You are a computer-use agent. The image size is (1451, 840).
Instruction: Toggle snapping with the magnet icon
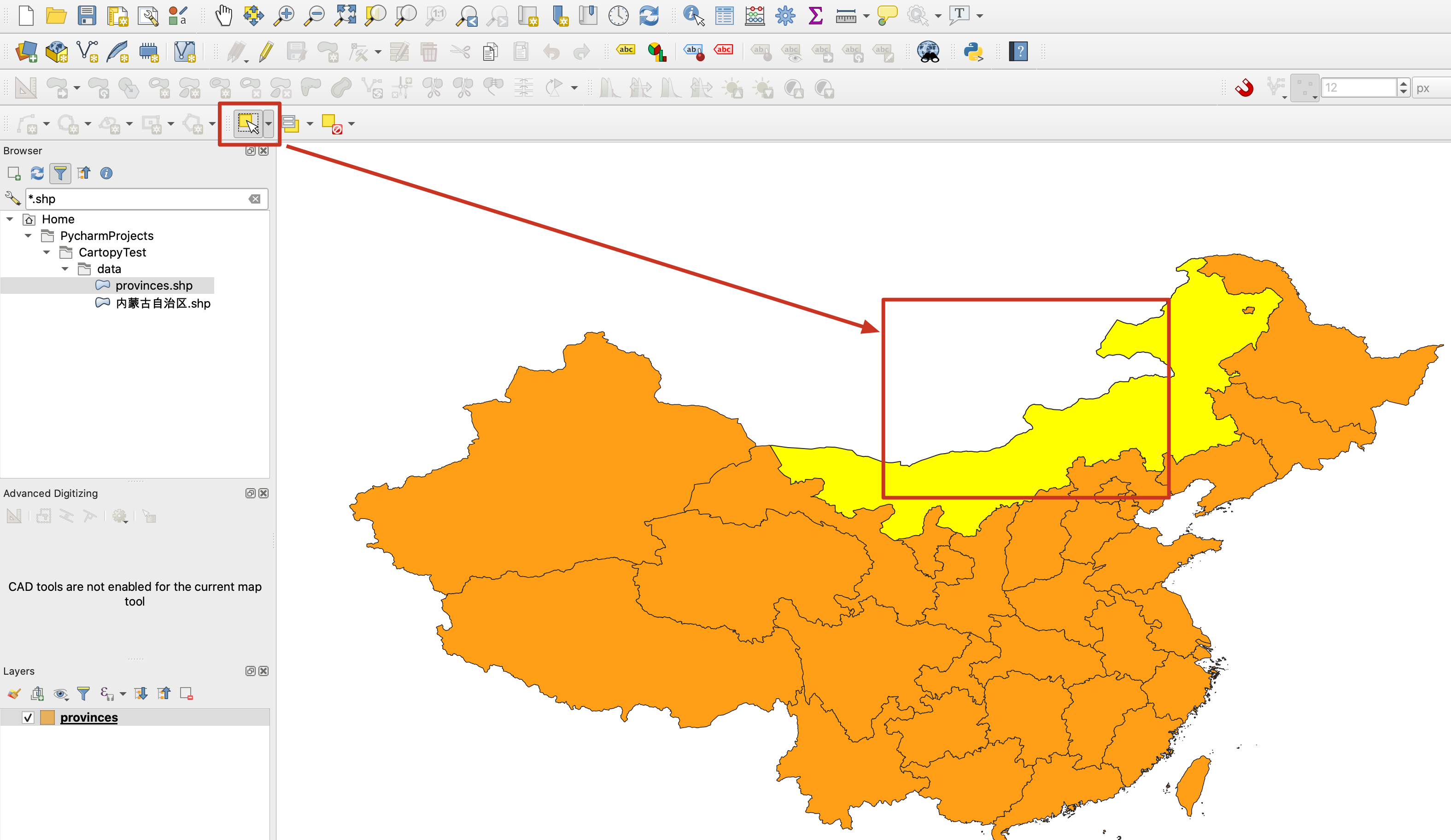click(x=1244, y=88)
